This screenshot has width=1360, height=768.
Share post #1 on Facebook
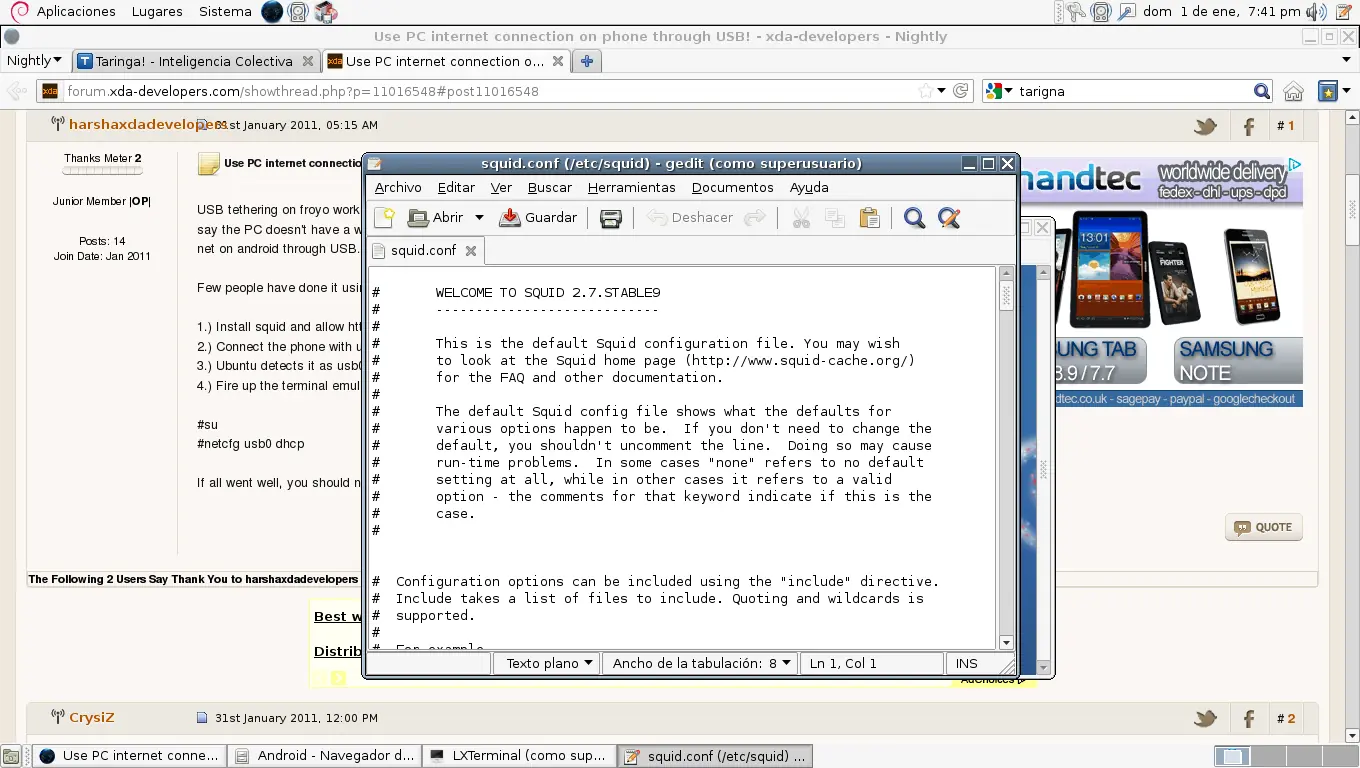click(x=1249, y=126)
